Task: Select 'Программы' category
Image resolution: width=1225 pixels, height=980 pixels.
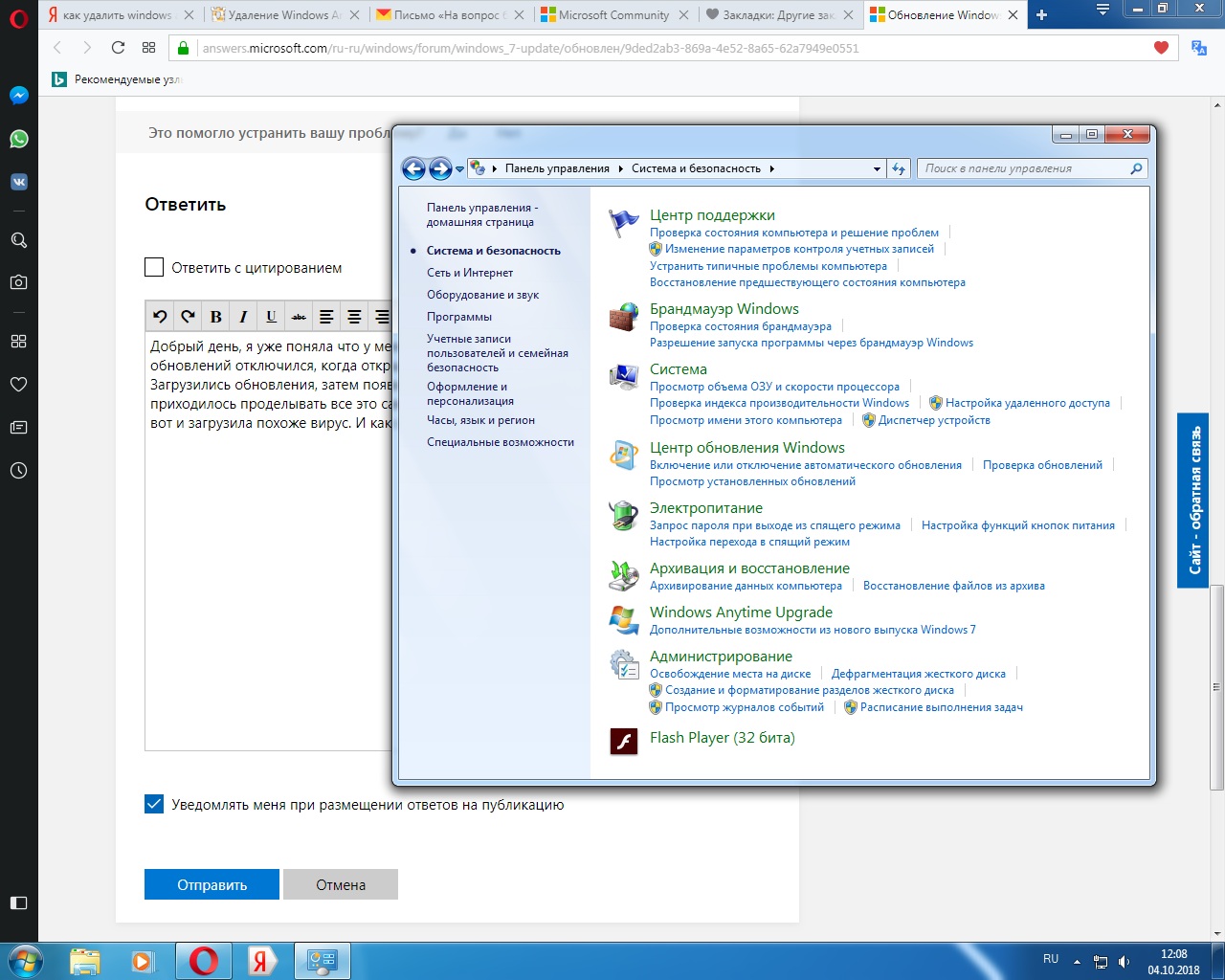Action: pos(459,317)
